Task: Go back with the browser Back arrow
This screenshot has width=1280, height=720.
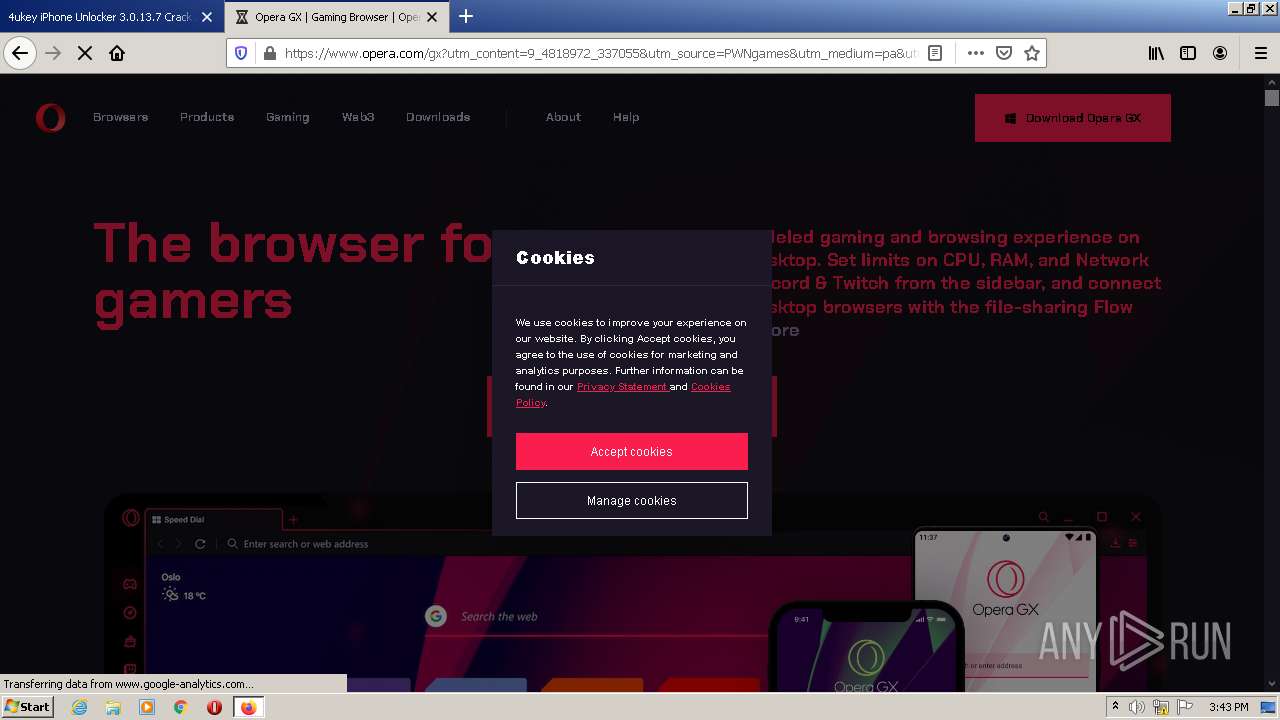Action: click(20, 53)
